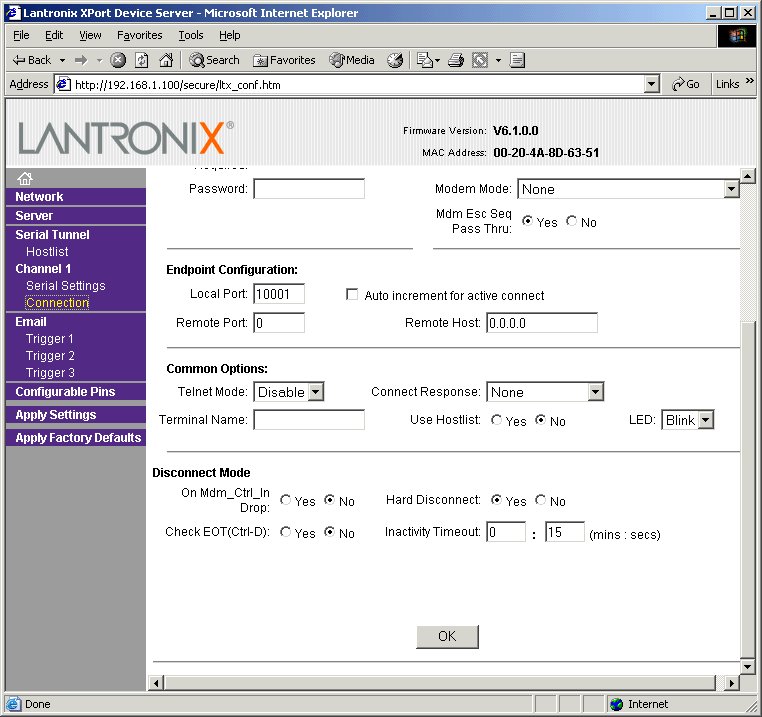
Task: Click the Back arrow toolbar button
Action: [31, 60]
